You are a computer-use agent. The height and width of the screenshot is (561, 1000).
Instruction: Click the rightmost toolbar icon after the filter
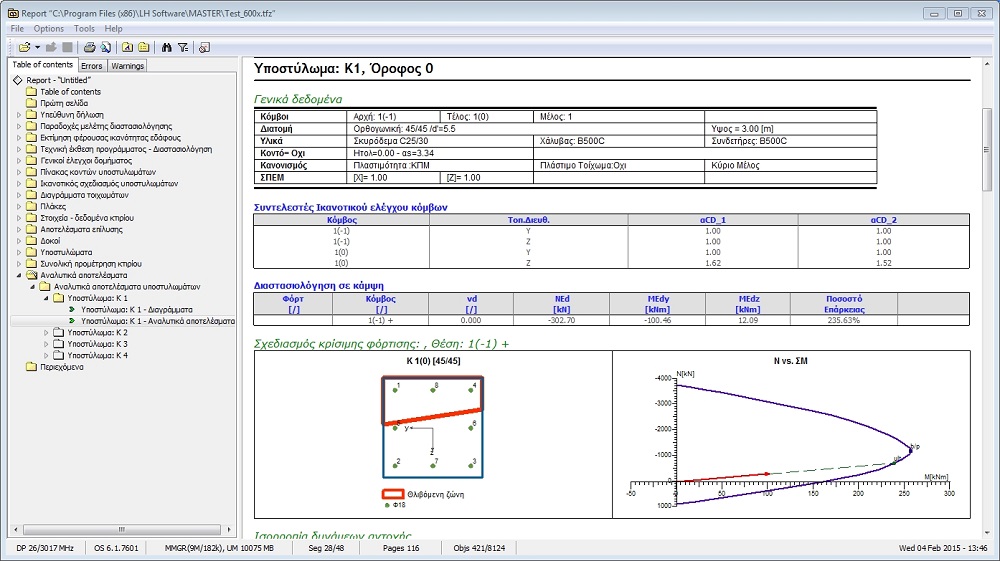[204, 47]
